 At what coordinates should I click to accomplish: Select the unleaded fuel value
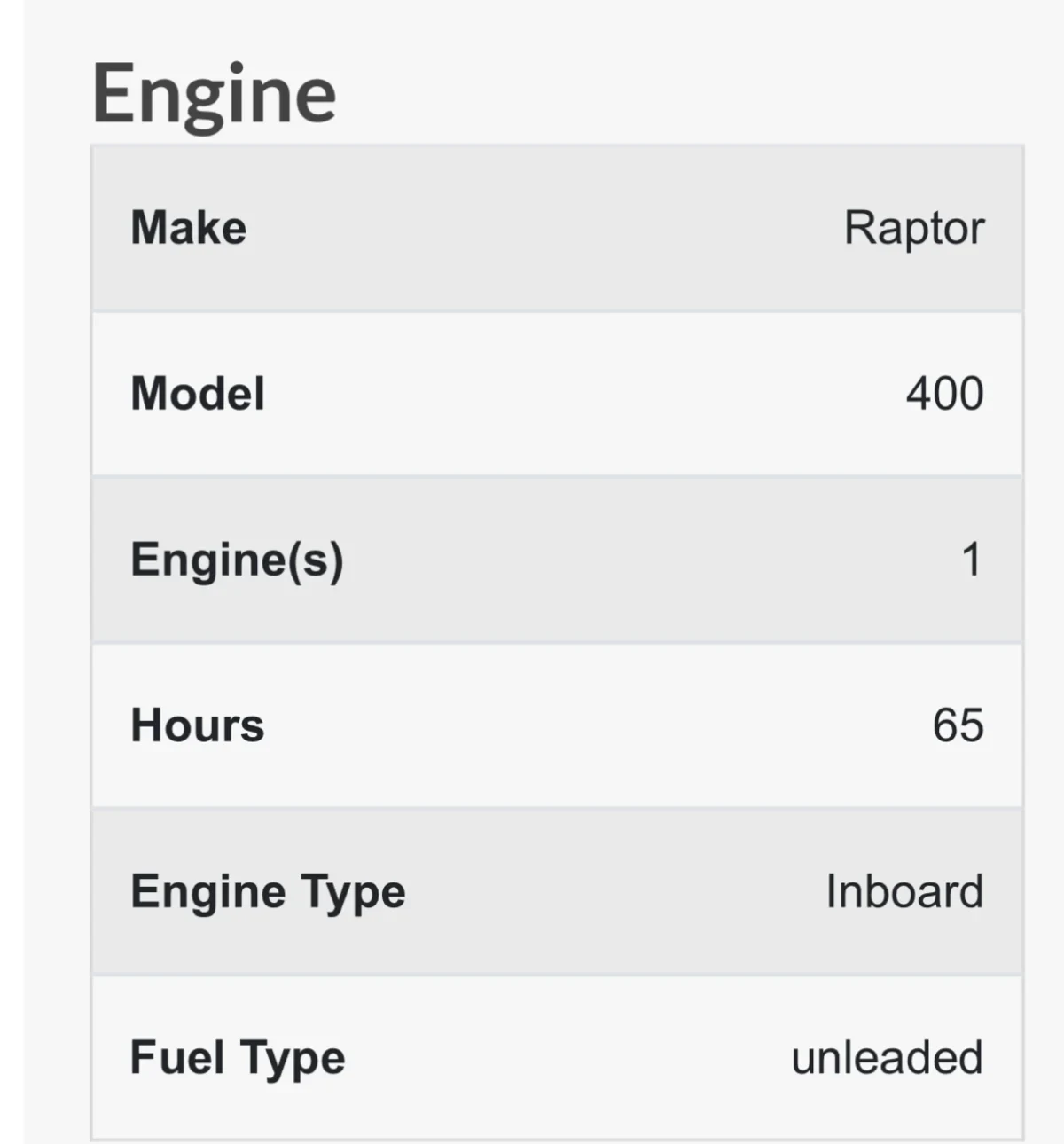[887, 1058]
